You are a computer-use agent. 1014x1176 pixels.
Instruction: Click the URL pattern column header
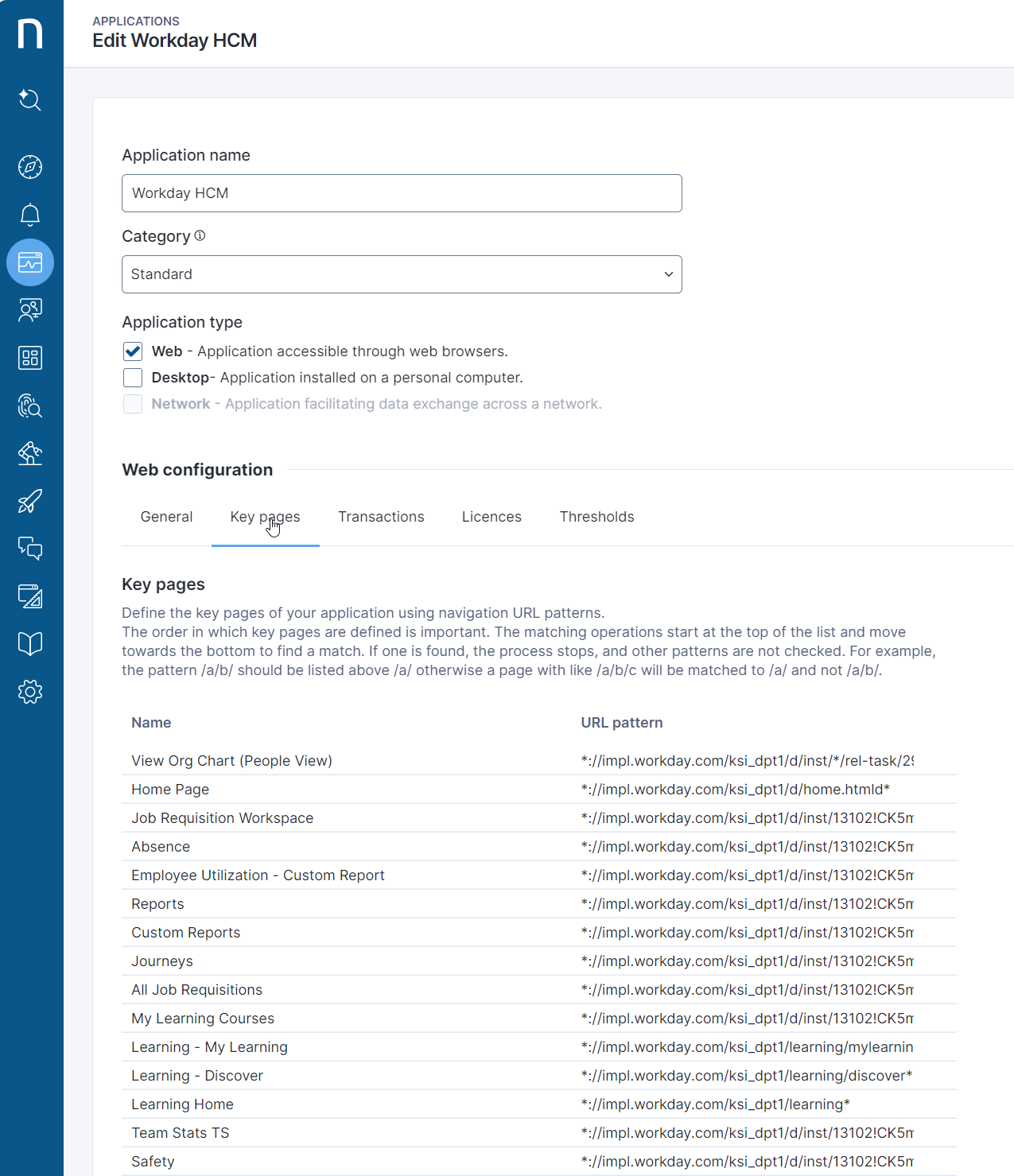pos(622,723)
